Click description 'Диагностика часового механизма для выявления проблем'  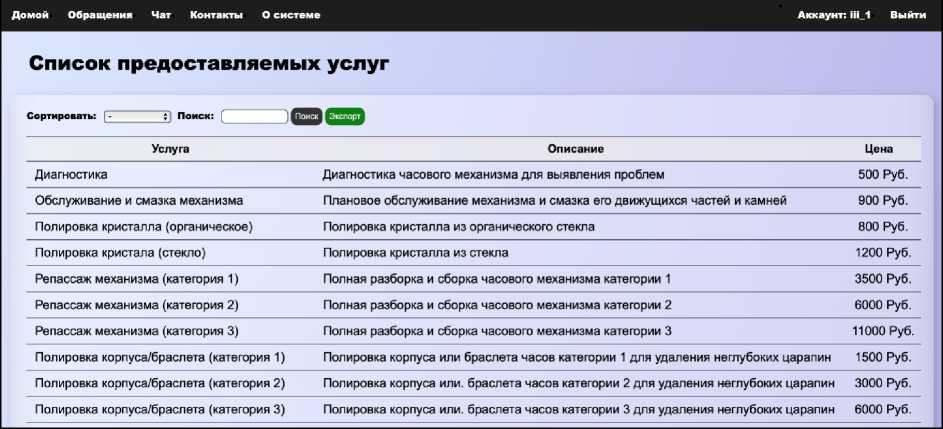coord(494,174)
